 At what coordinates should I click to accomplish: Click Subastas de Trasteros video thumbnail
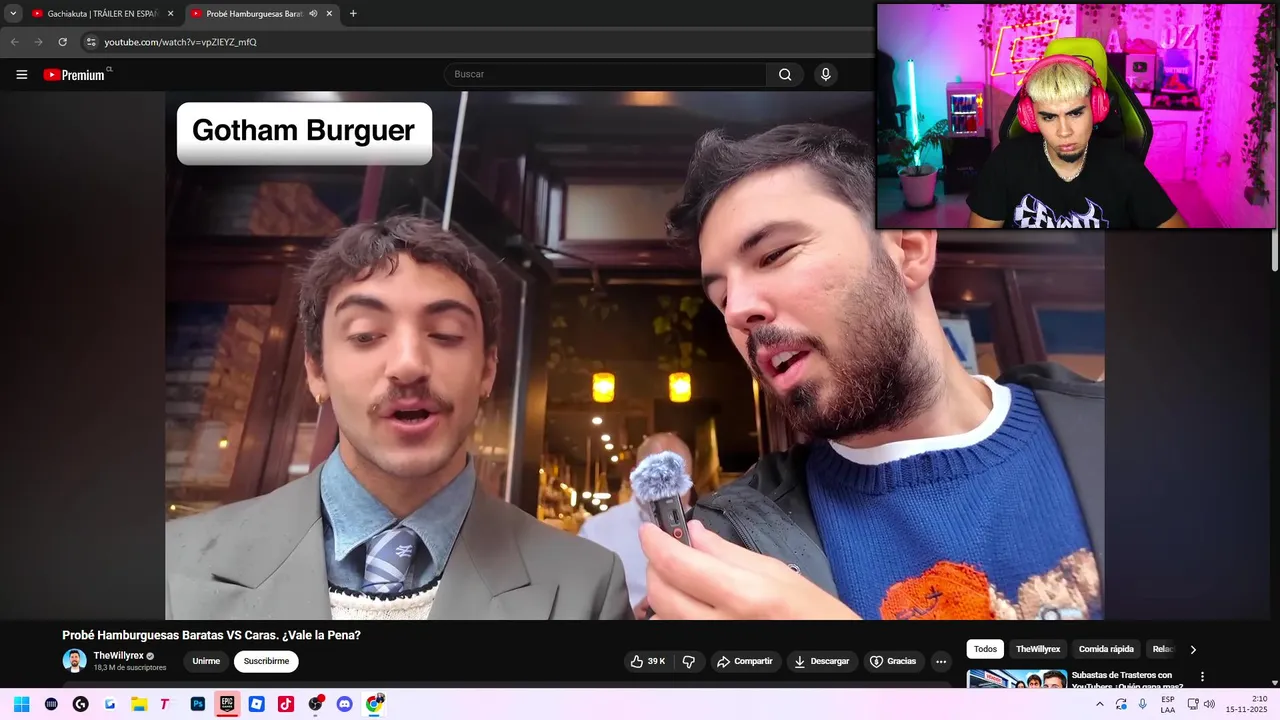(1016, 679)
